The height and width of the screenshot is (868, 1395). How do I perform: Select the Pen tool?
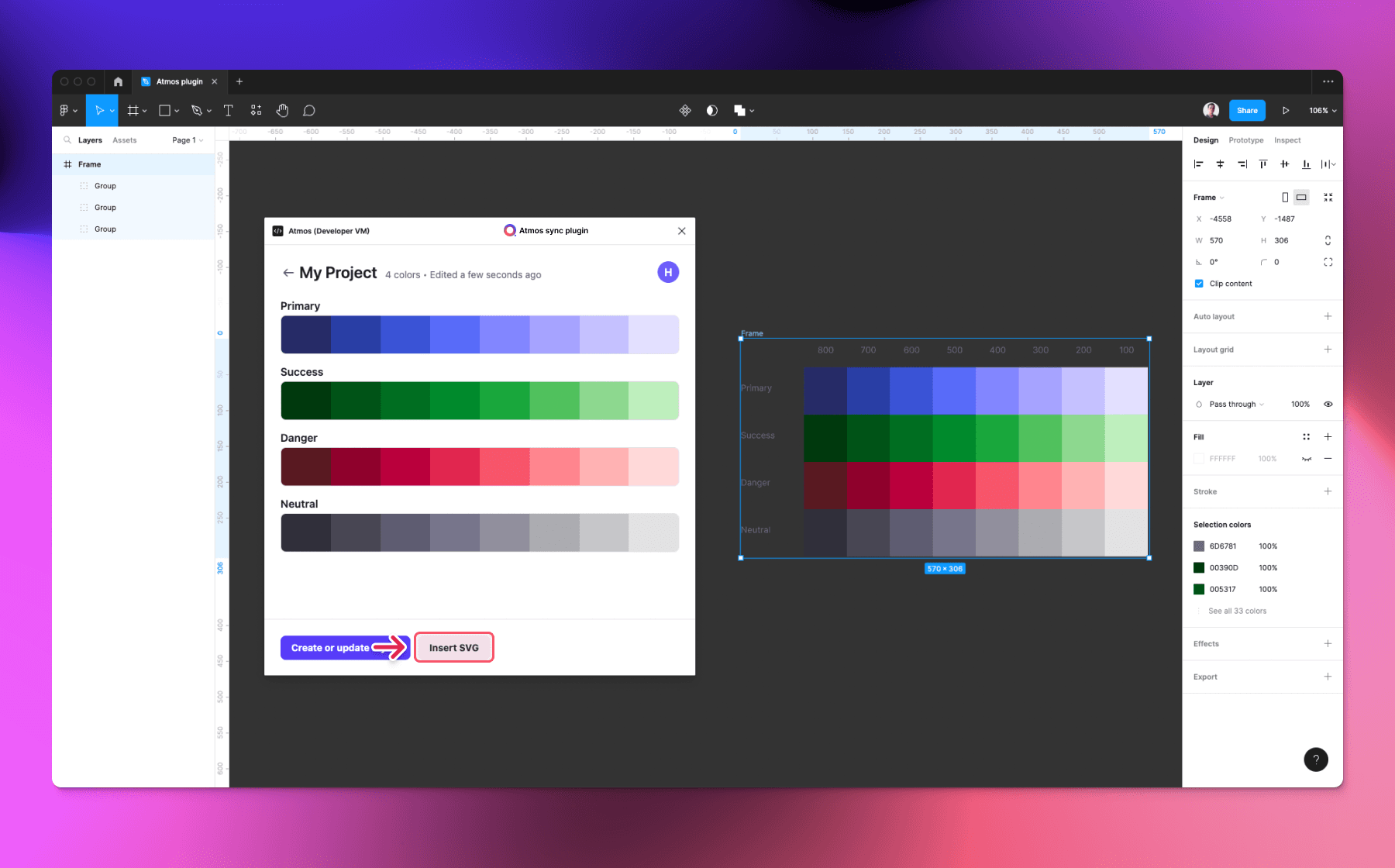(195, 110)
